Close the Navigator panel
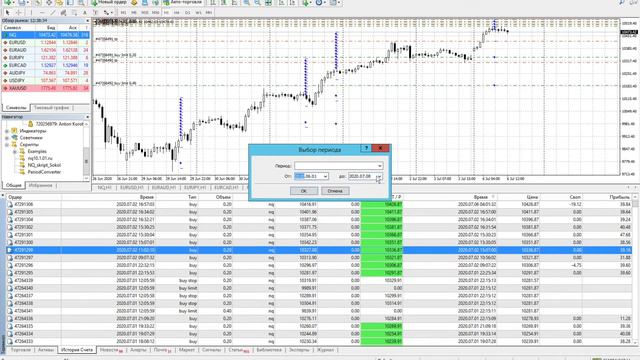Image resolution: width=640 pixels, height=360 pixels. coord(87,117)
